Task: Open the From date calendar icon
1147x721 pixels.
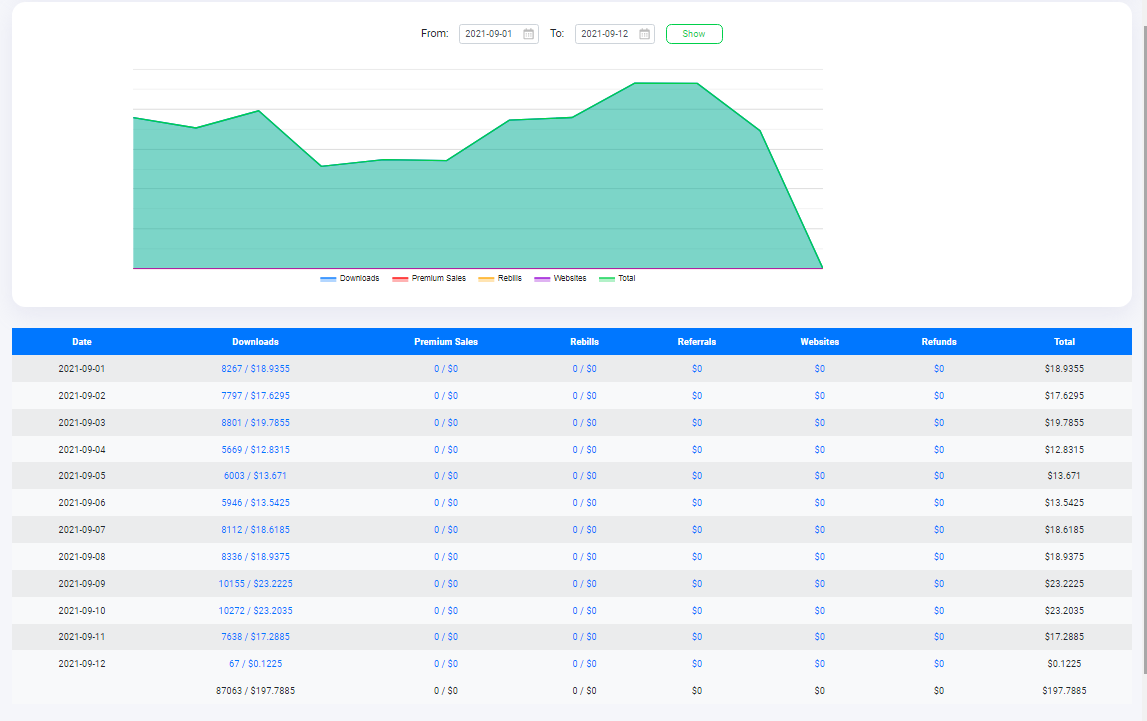Action: [x=529, y=34]
